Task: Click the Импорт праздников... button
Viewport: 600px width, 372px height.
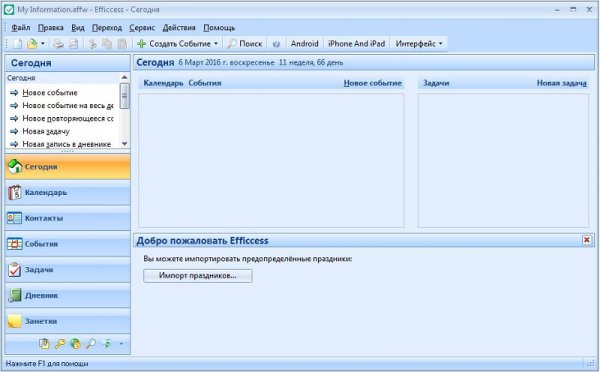Action: pyautogui.click(x=198, y=276)
